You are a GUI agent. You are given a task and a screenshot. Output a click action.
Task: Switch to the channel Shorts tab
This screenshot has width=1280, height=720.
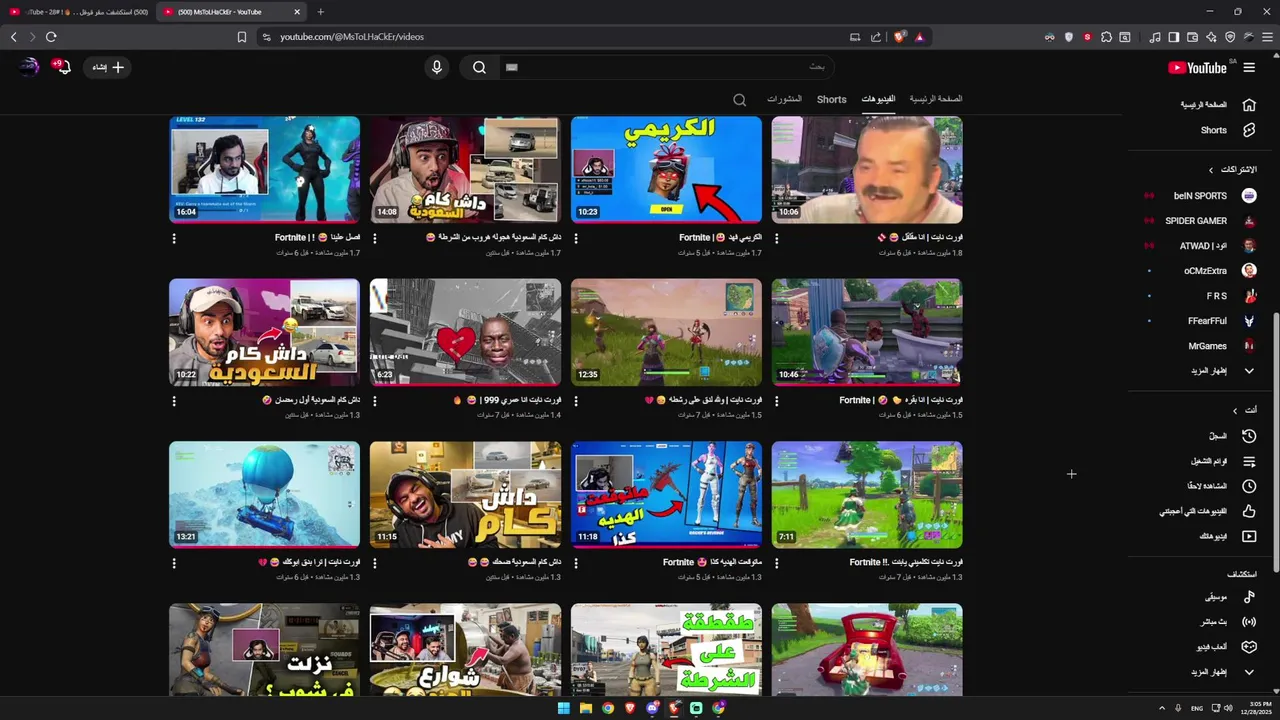click(832, 100)
